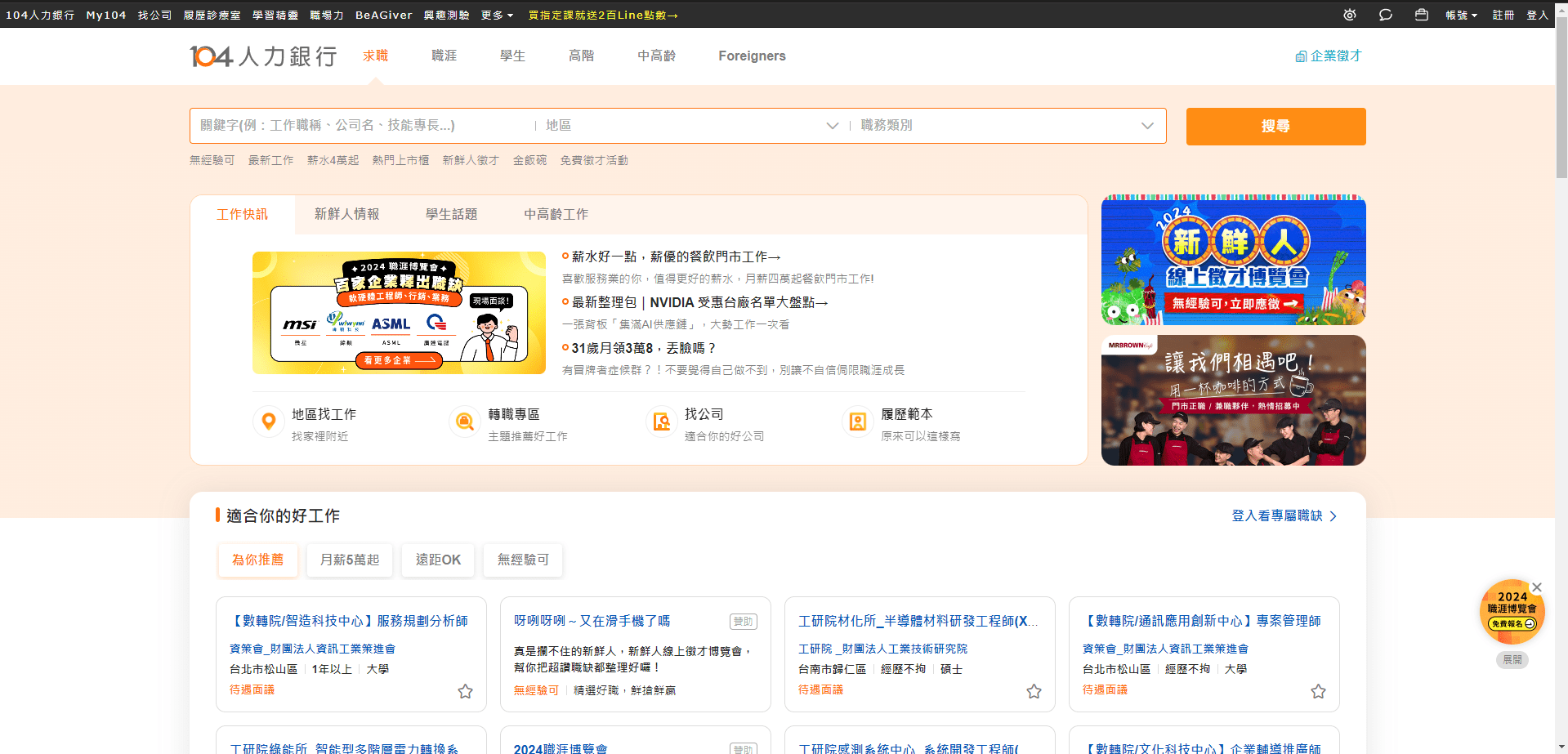Image resolution: width=1568 pixels, height=754 pixels.
Task: Open job 【數轉院/智造科技中心】服務規劃分析師
Action: tap(349, 621)
